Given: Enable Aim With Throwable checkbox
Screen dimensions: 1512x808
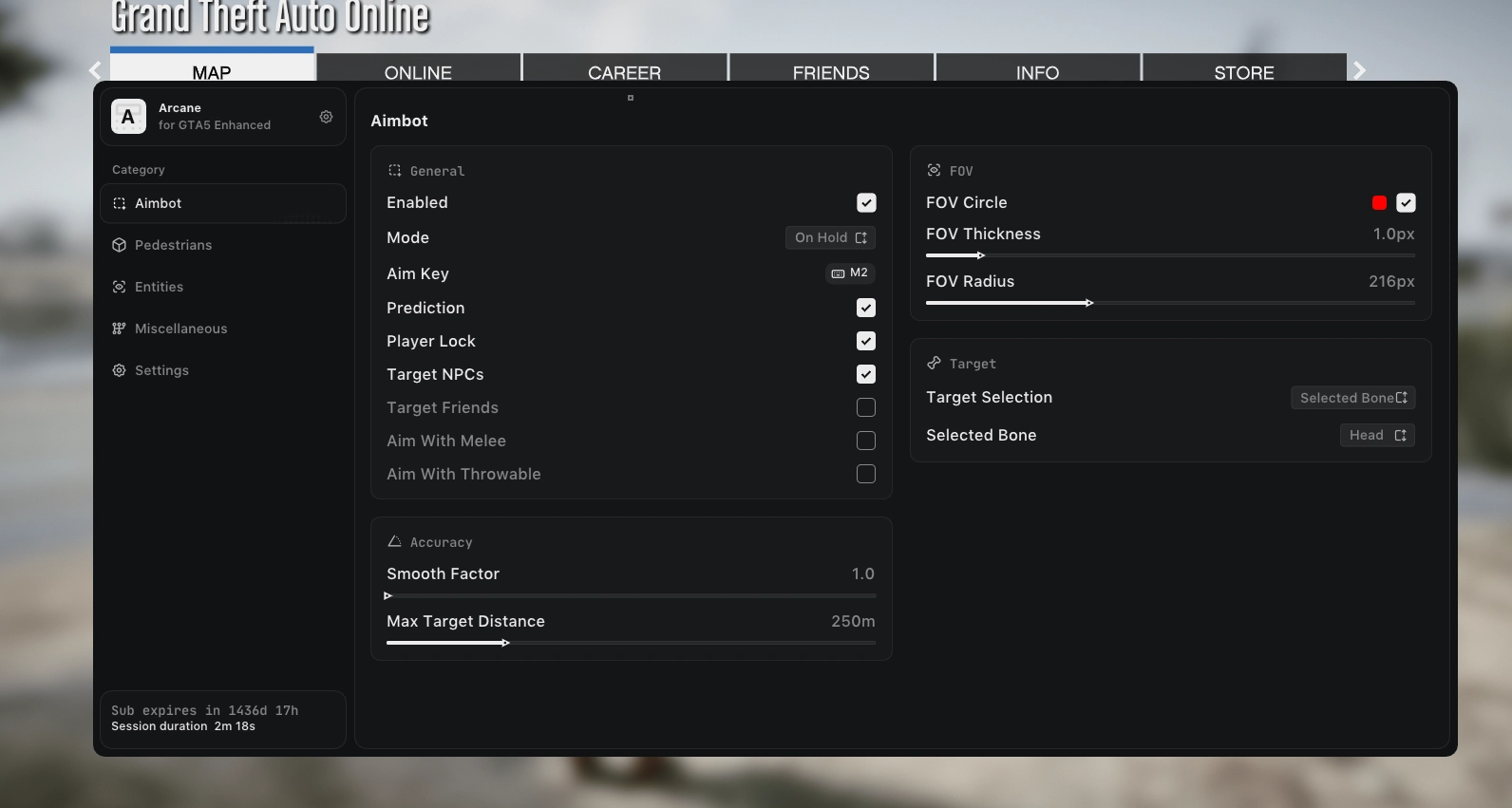Looking at the screenshot, I should point(866,474).
